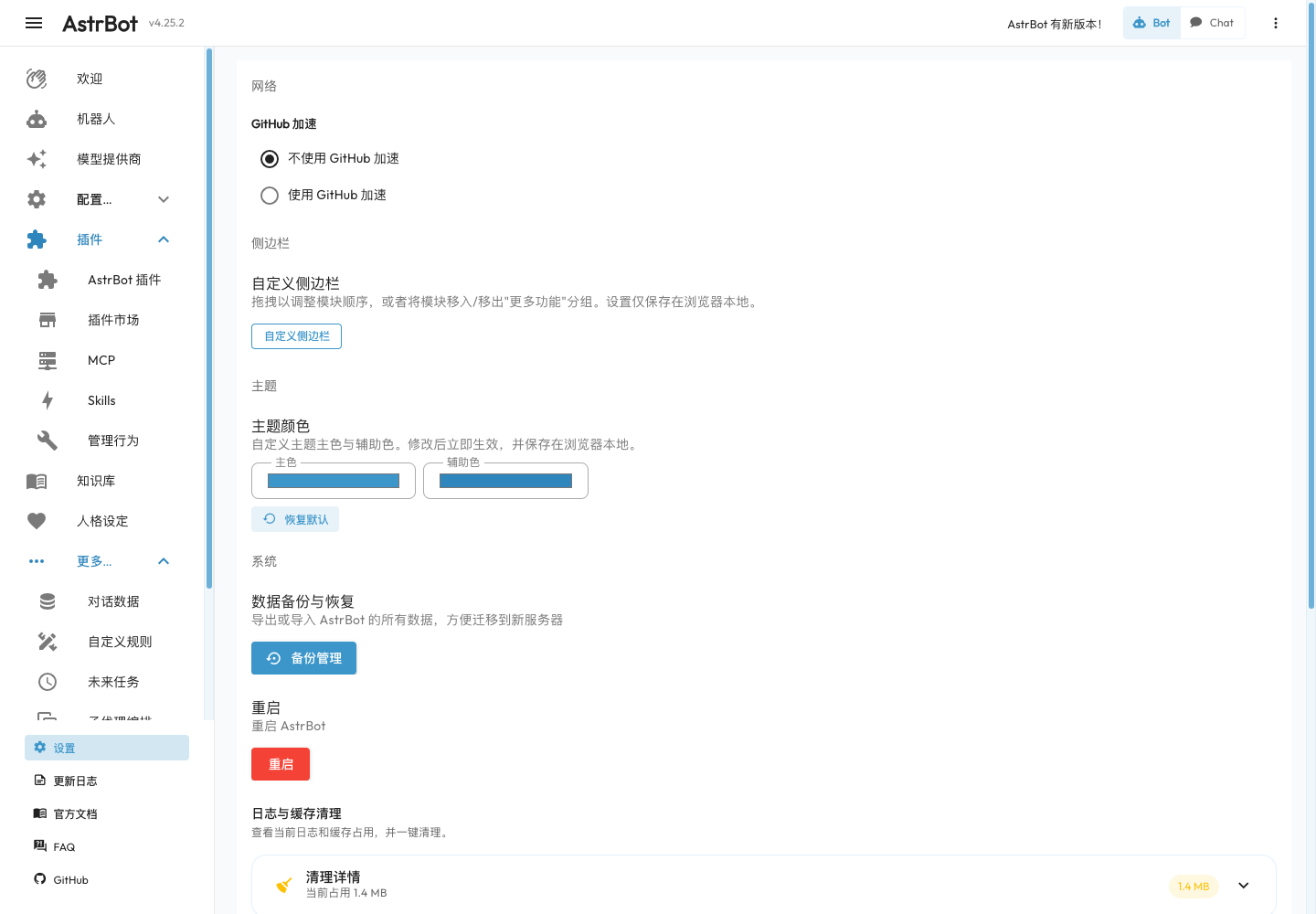Click the AstrBot logo title
The image size is (1316, 914).
coord(100,24)
